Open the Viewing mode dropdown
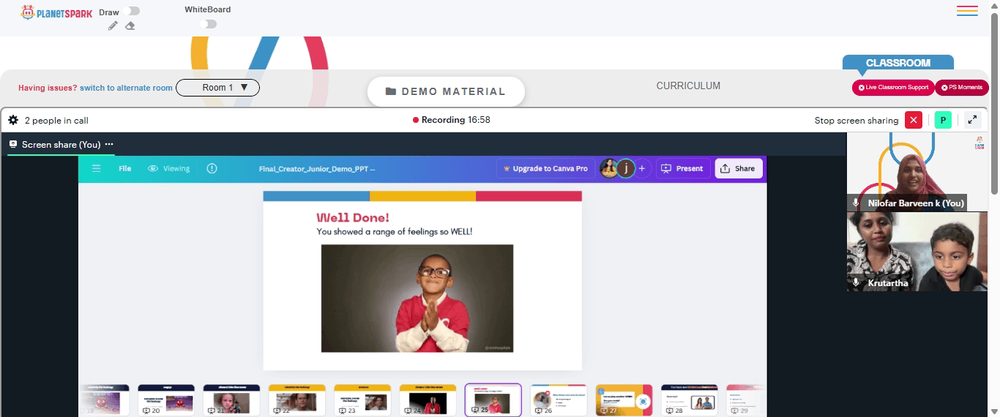This screenshot has height=417, width=1000. (169, 168)
